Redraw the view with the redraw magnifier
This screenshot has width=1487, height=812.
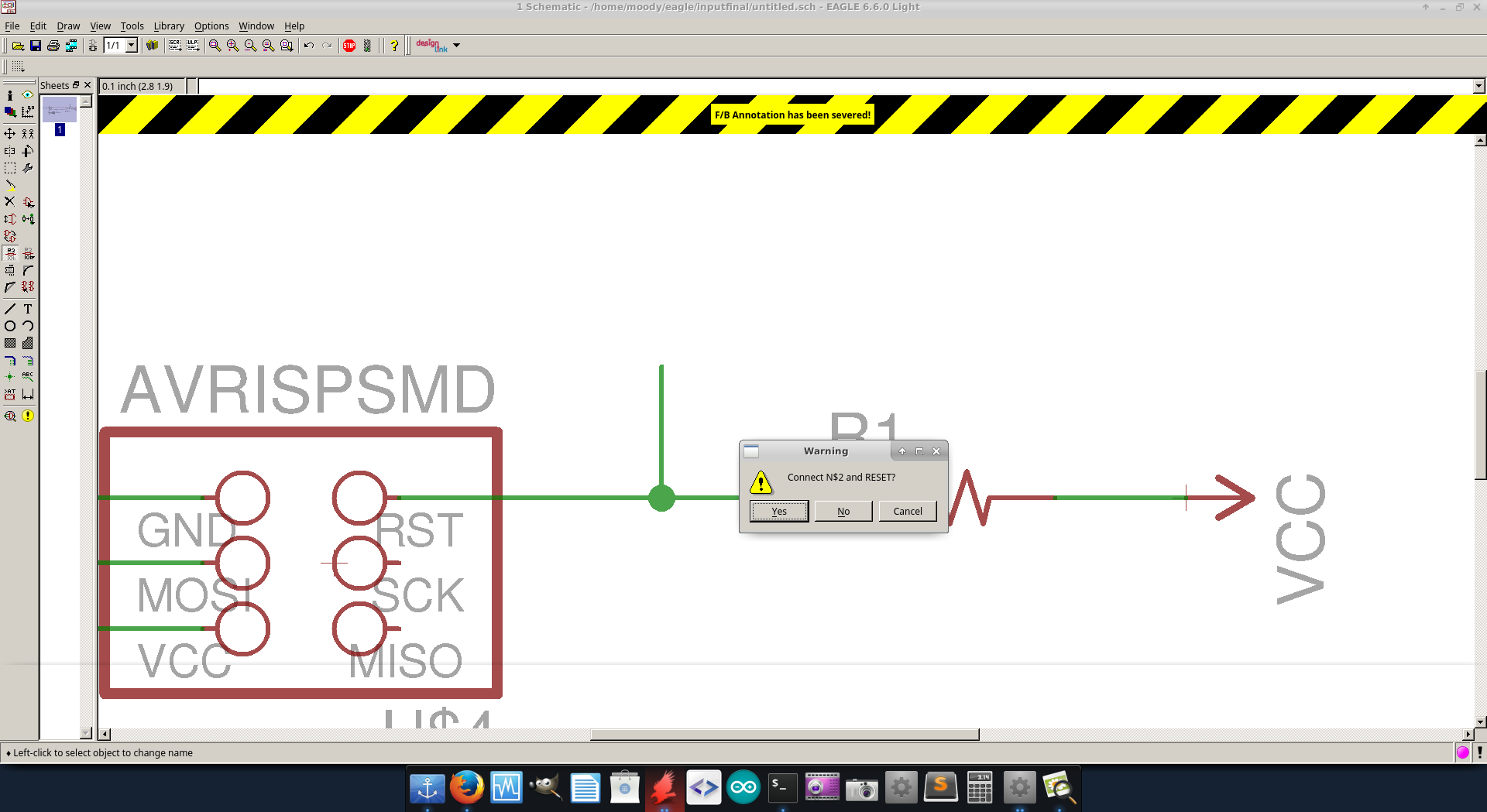pos(269,46)
